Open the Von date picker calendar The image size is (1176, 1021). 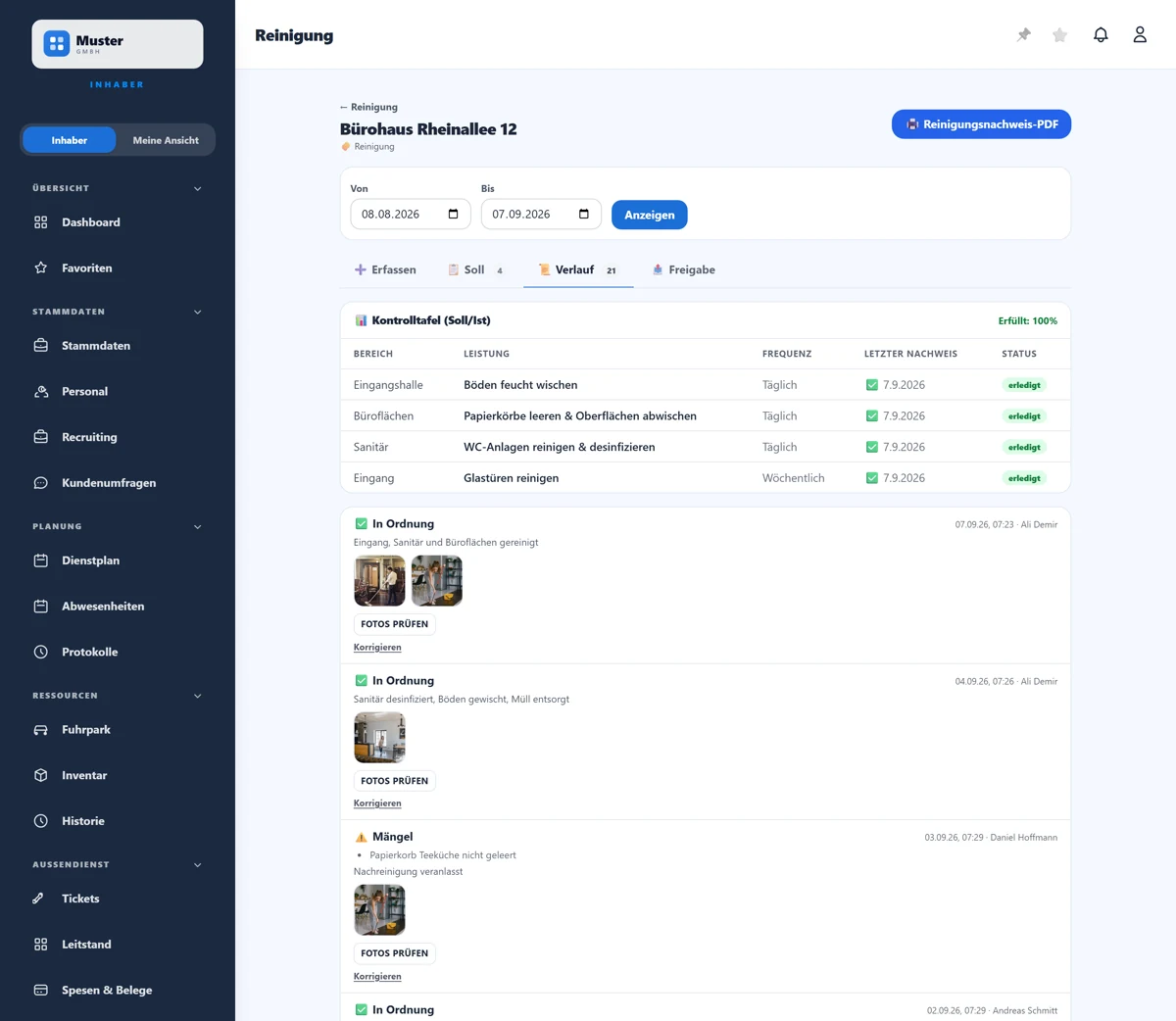453,215
